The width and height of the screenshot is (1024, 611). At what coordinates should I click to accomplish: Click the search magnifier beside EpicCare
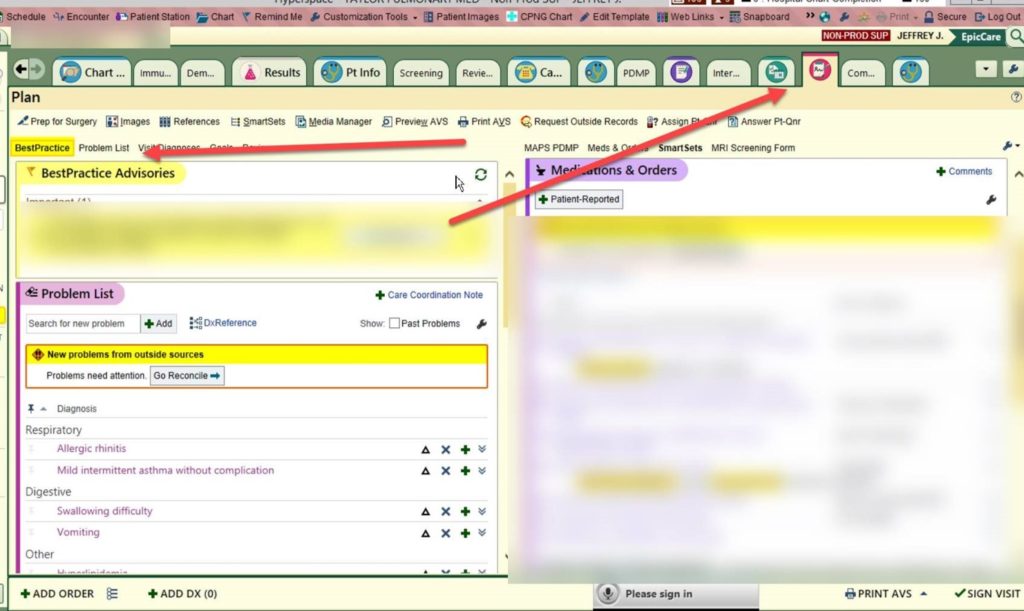(1016, 36)
